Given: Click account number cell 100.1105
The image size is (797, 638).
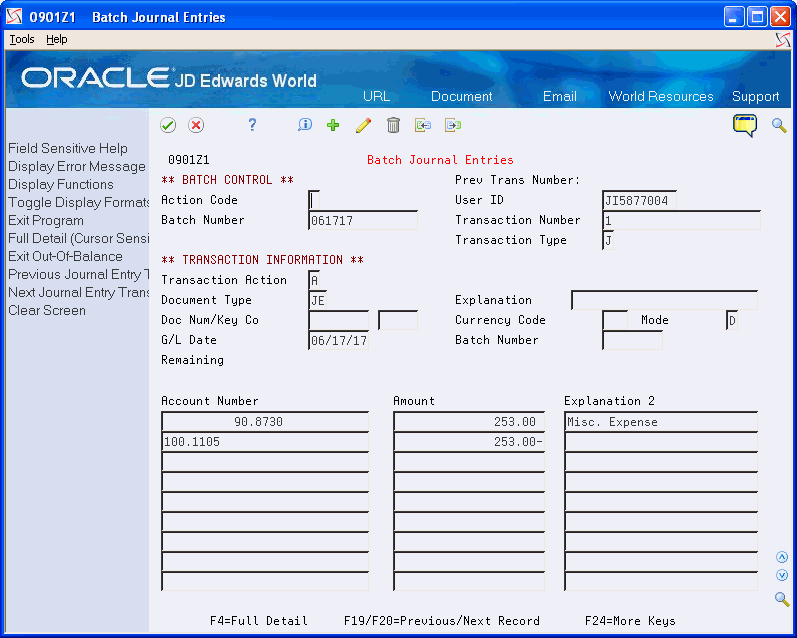Looking at the screenshot, I should [265, 442].
